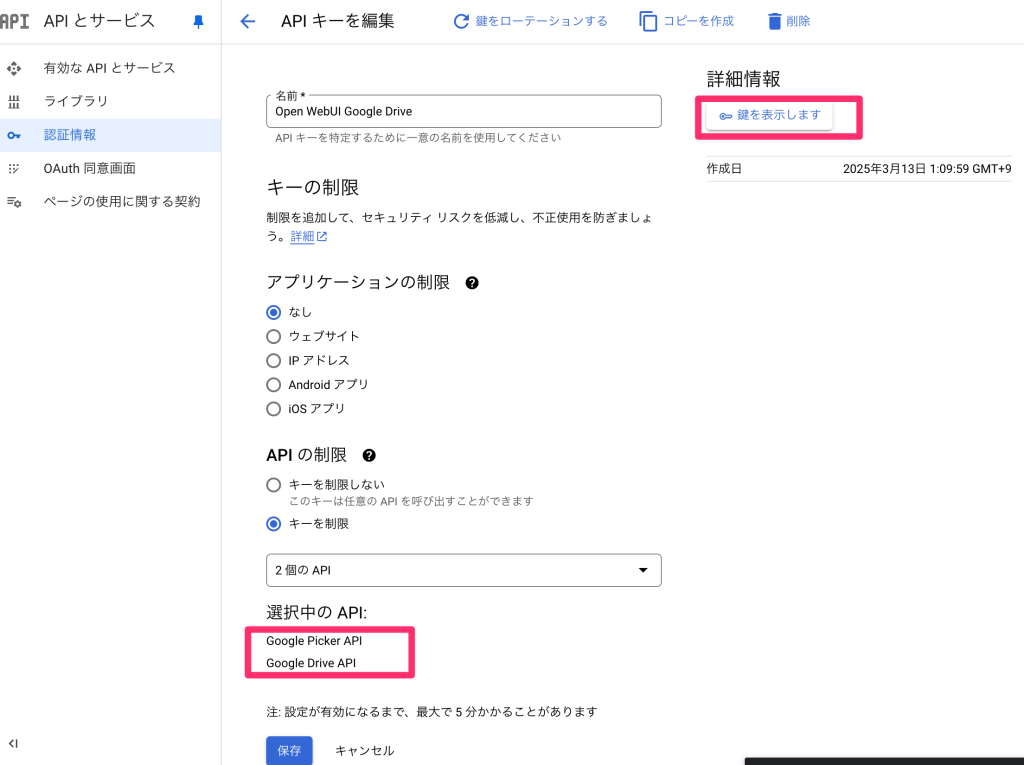Select the Android アプリ restriction

click(274, 385)
